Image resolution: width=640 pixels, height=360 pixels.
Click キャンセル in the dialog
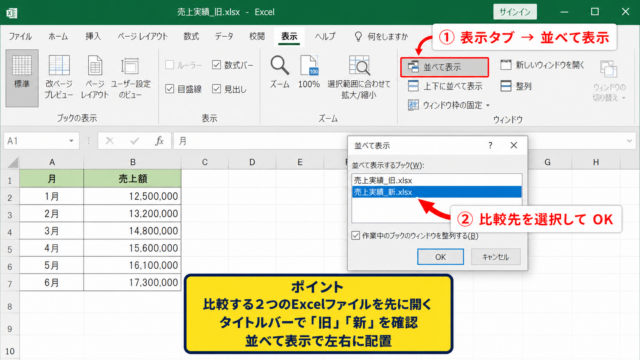[x=496, y=257]
